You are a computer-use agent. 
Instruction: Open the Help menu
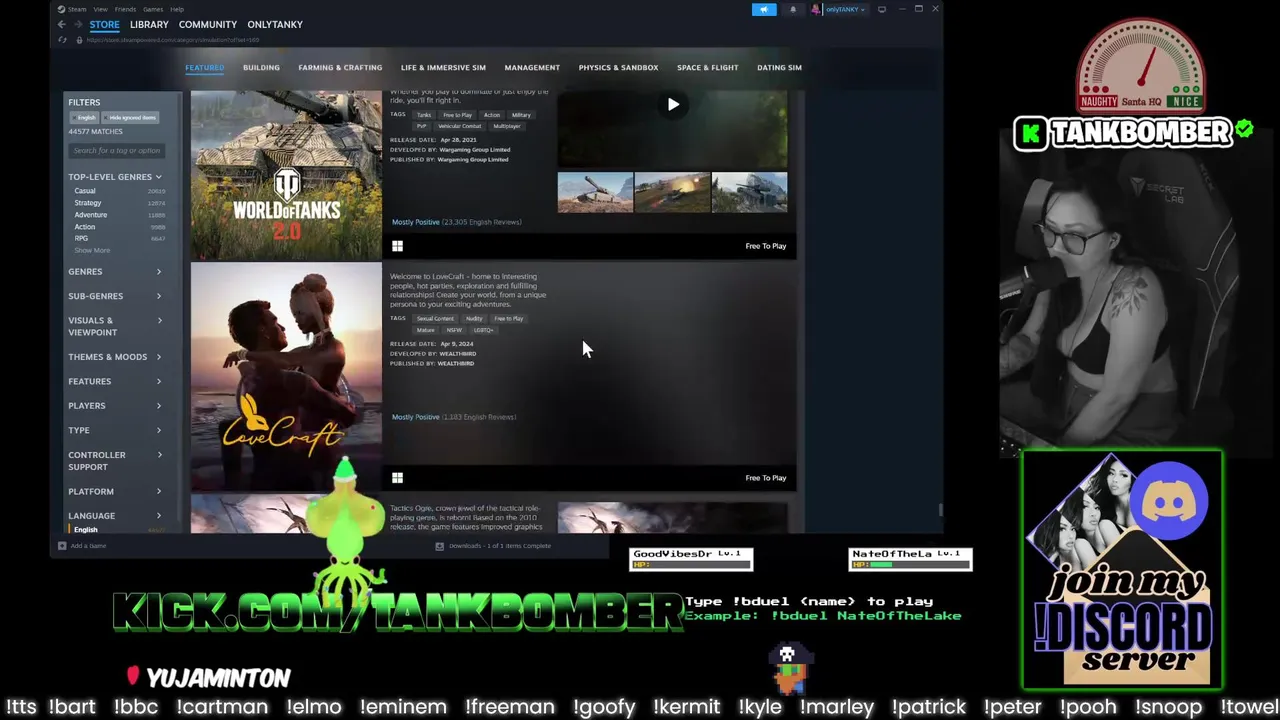point(177,9)
